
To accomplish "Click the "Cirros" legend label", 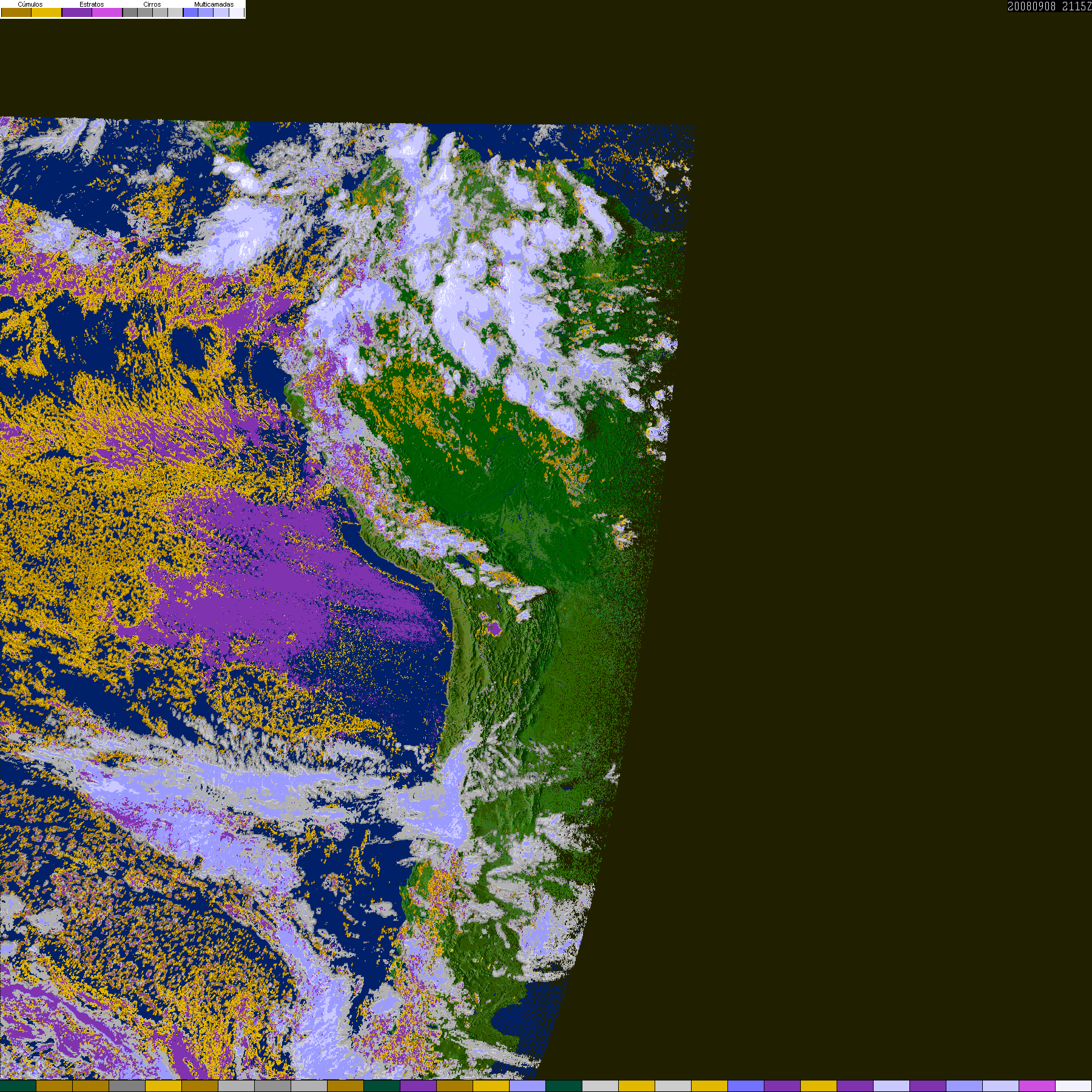I will tap(152, 4).
